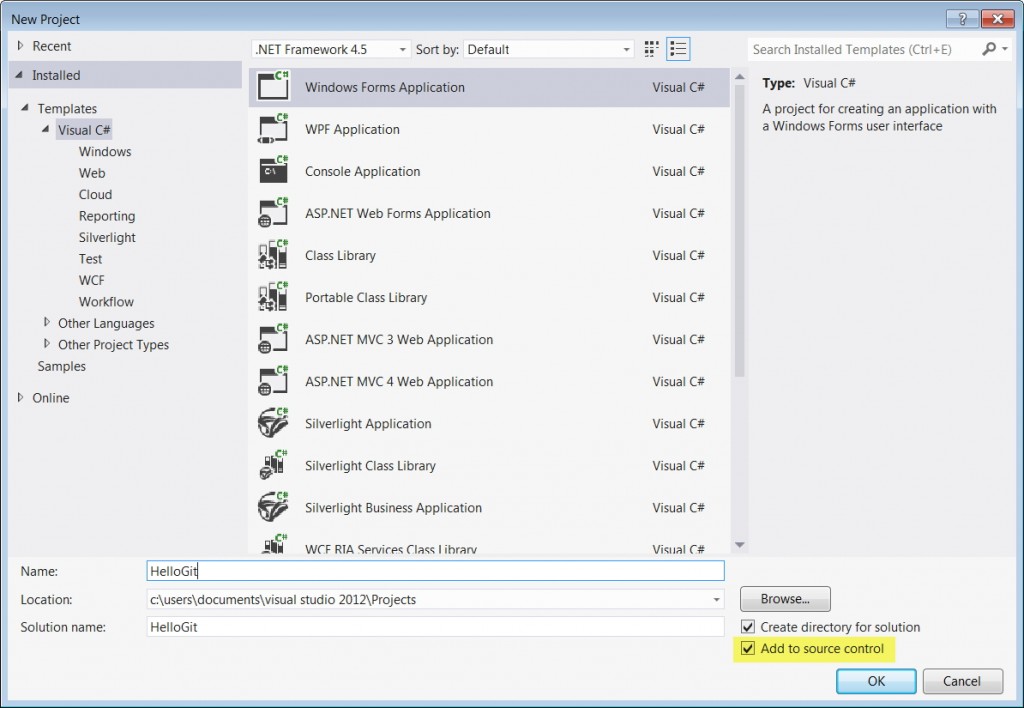Select the Visual C# tree label
Image resolution: width=1024 pixels, height=708 pixels.
pos(84,130)
